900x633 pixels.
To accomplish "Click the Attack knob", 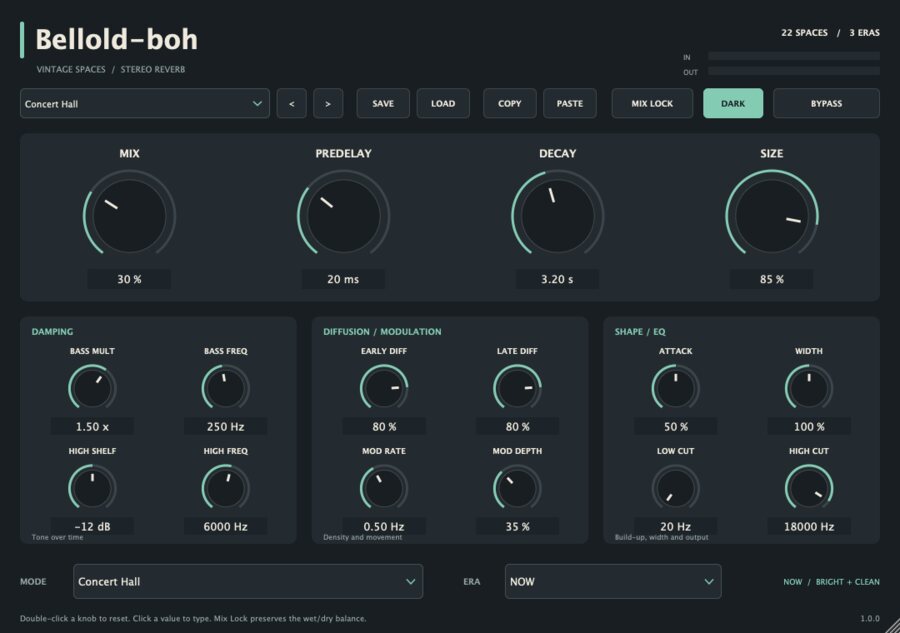I will click(x=676, y=388).
